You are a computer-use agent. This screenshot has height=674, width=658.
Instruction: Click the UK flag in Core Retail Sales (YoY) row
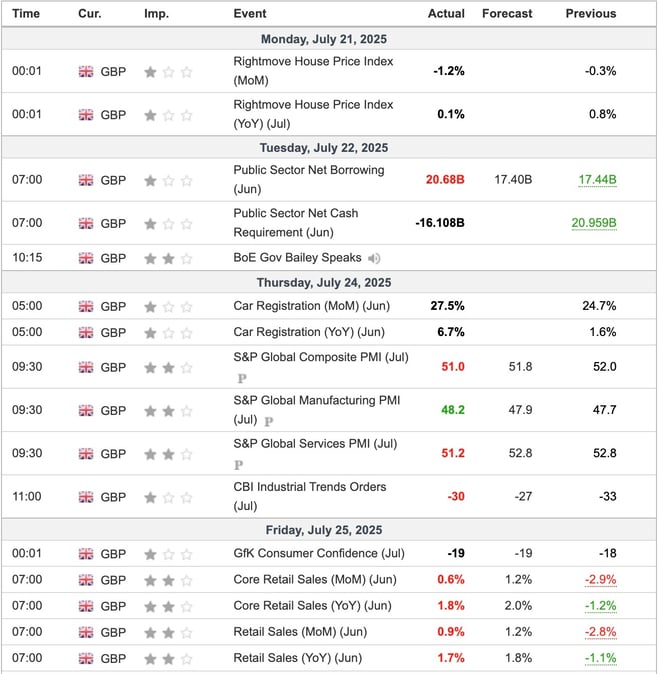click(86, 607)
